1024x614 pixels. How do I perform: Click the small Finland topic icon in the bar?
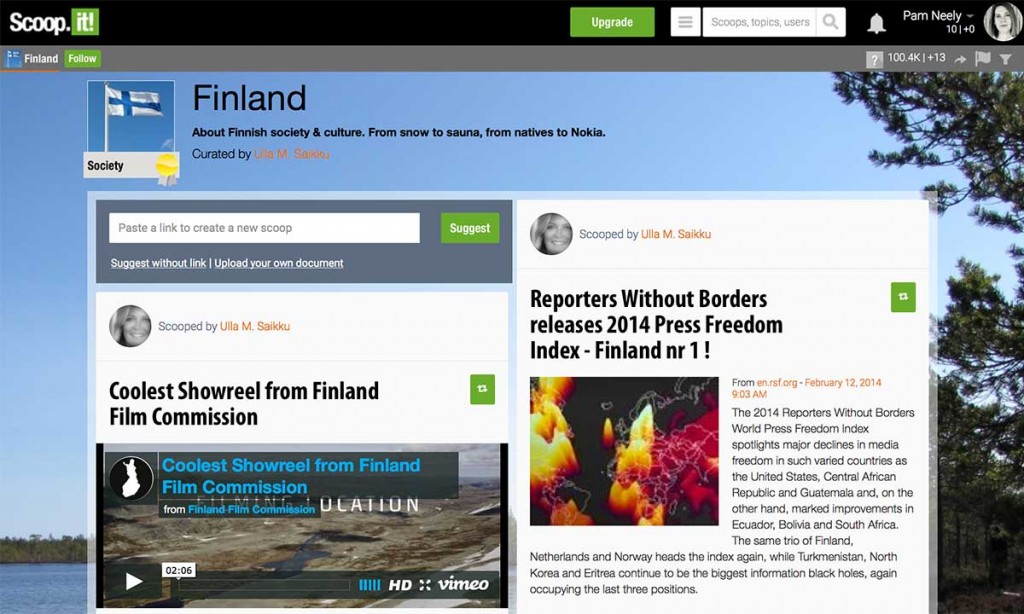(x=13, y=59)
